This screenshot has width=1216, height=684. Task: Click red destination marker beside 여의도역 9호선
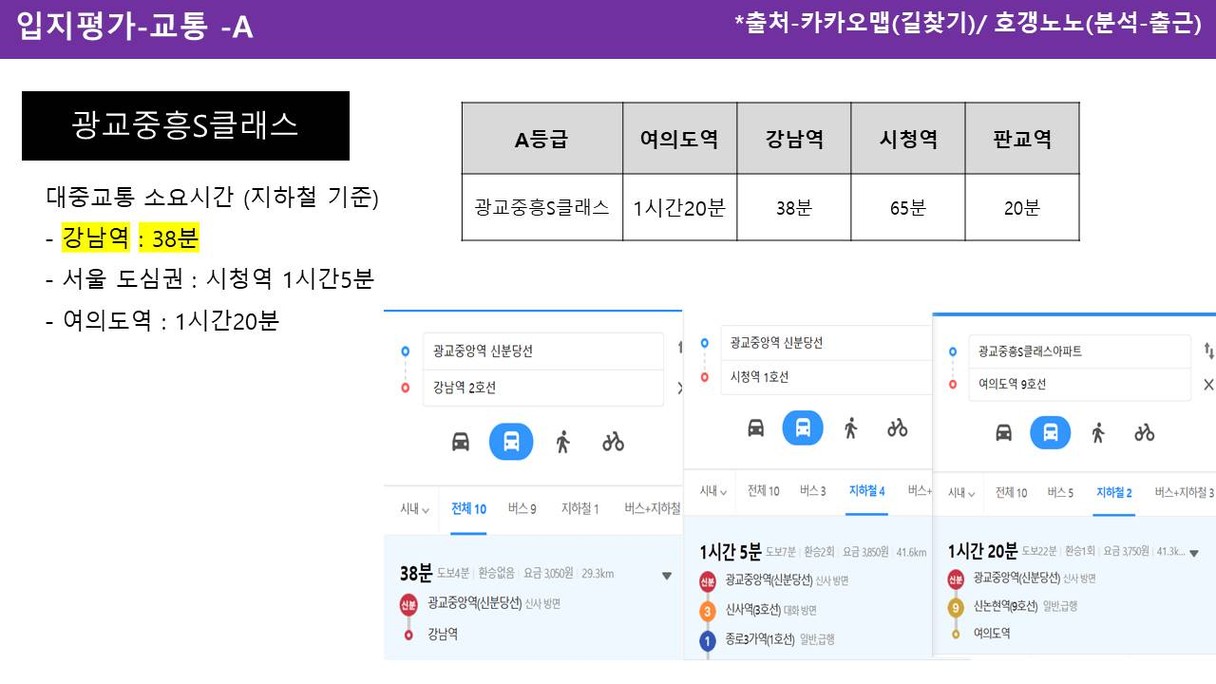(x=952, y=384)
